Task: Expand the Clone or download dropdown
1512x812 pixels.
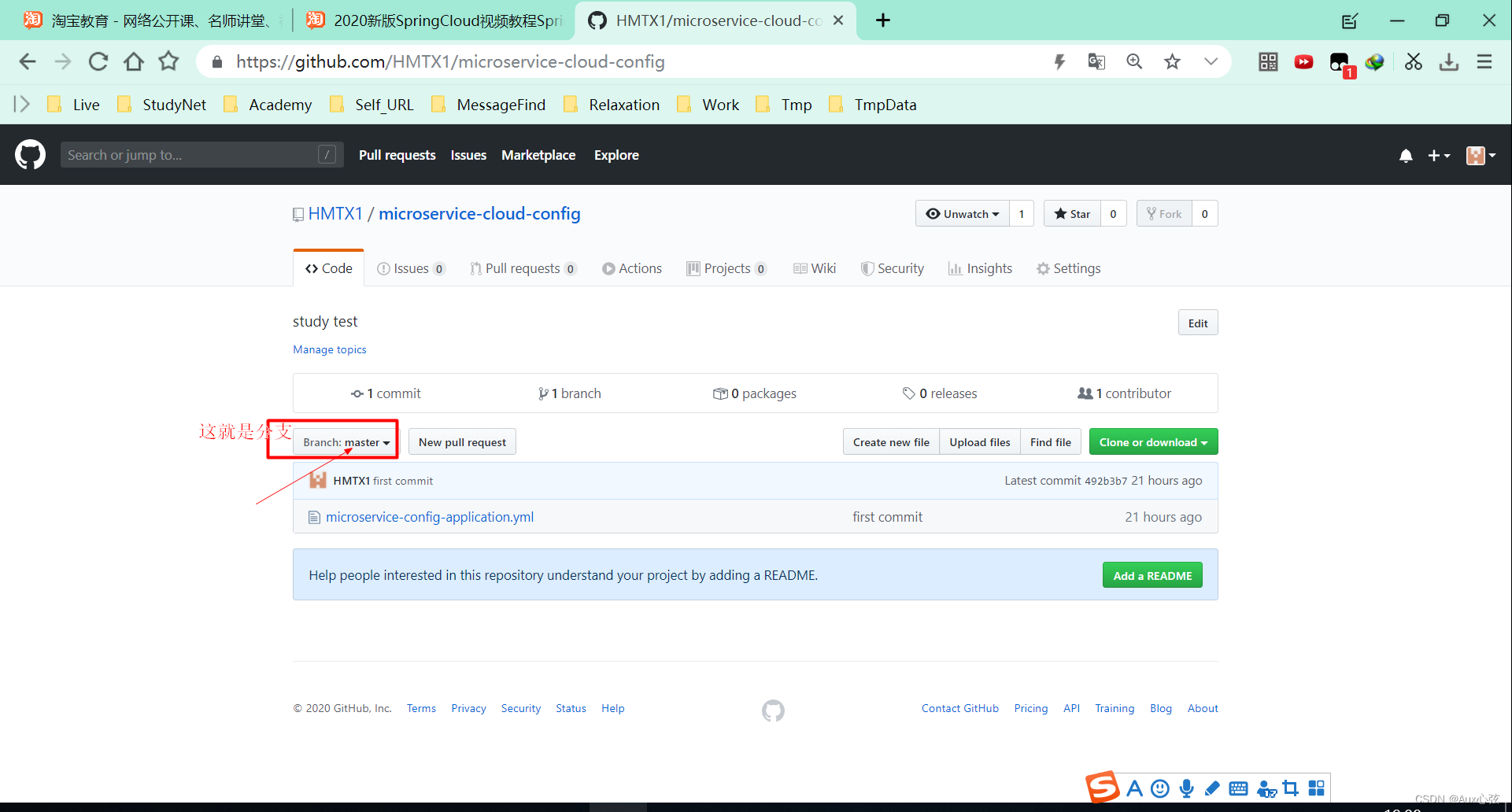Action: tap(1152, 441)
